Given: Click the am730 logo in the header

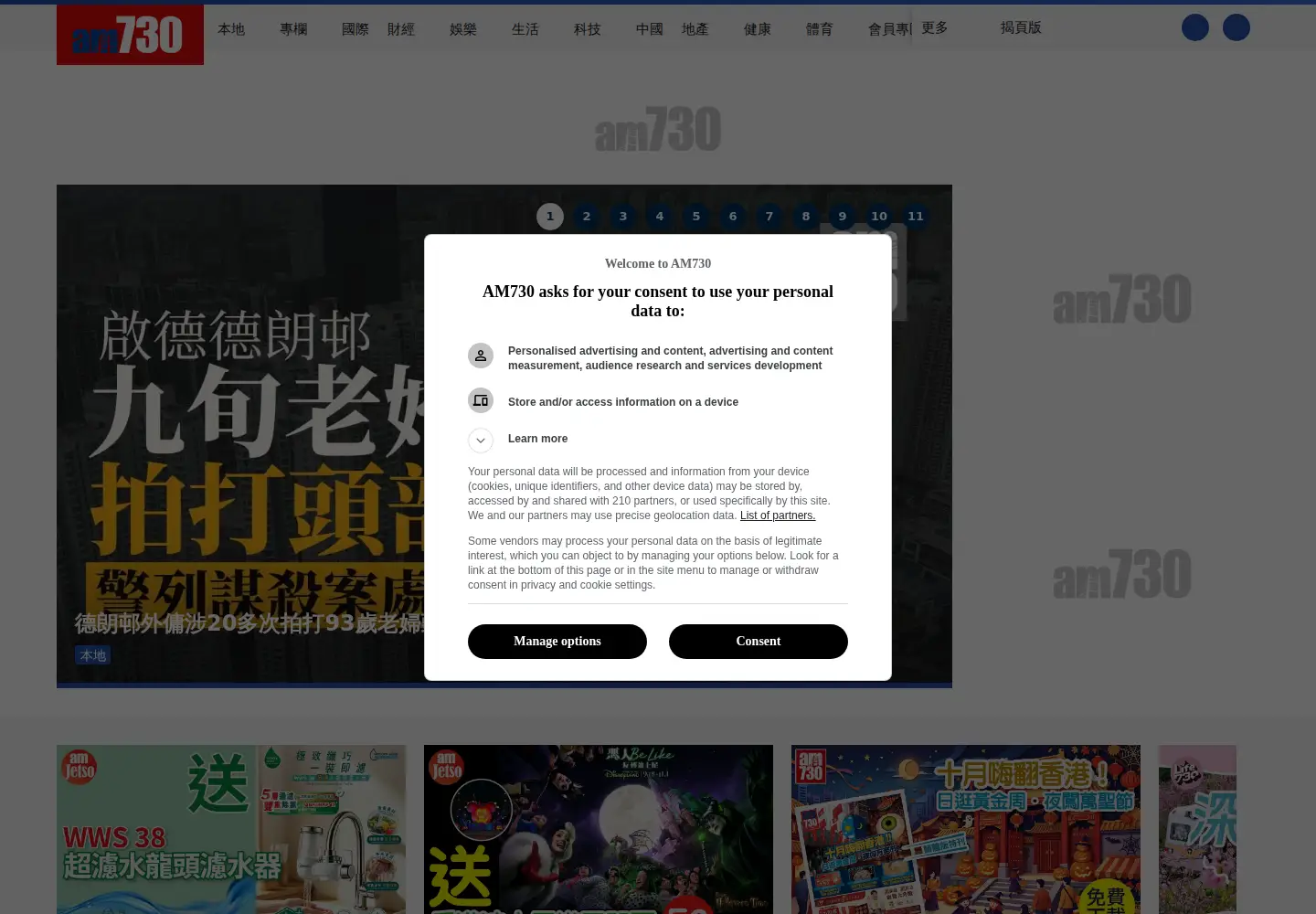Looking at the screenshot, I should pyautogui.click(x=130, y=35).
